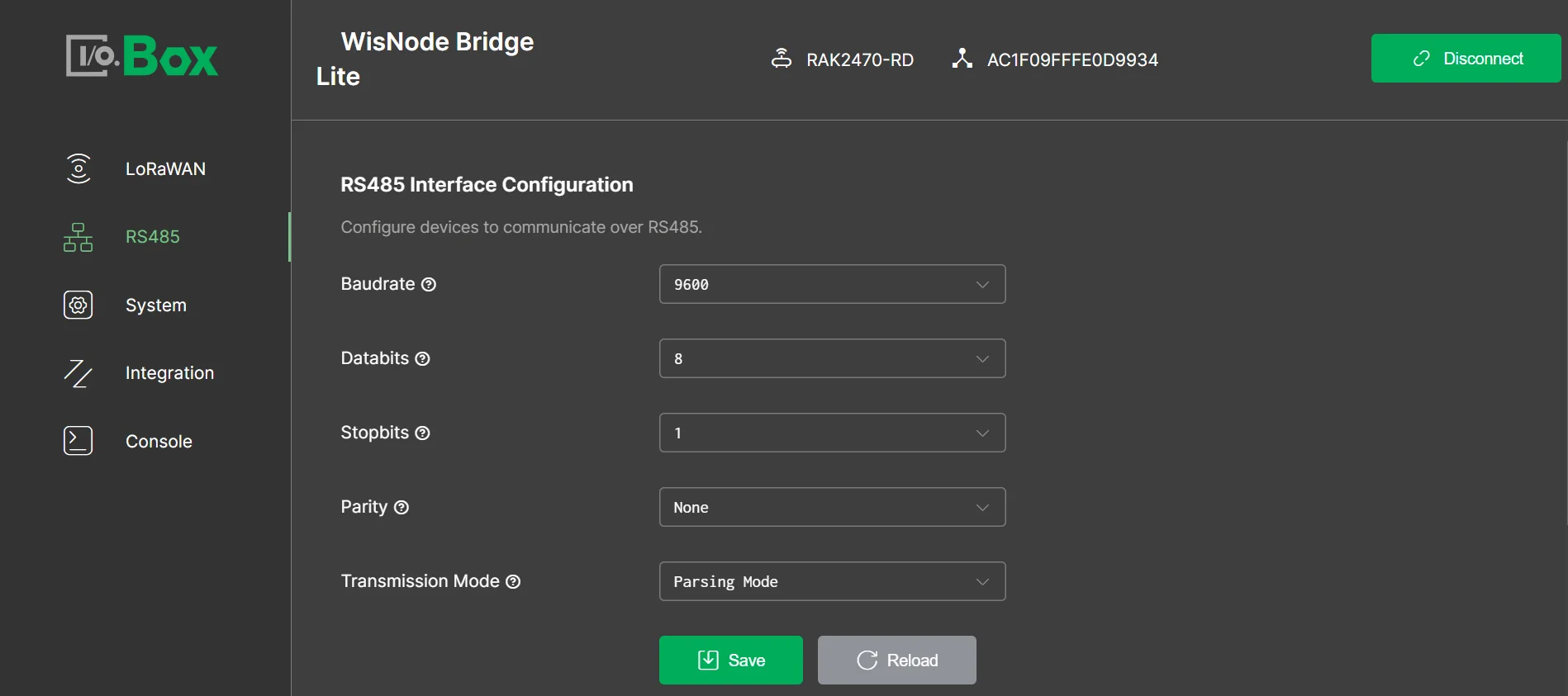Click the RS485 network icon

coord(78,237)
